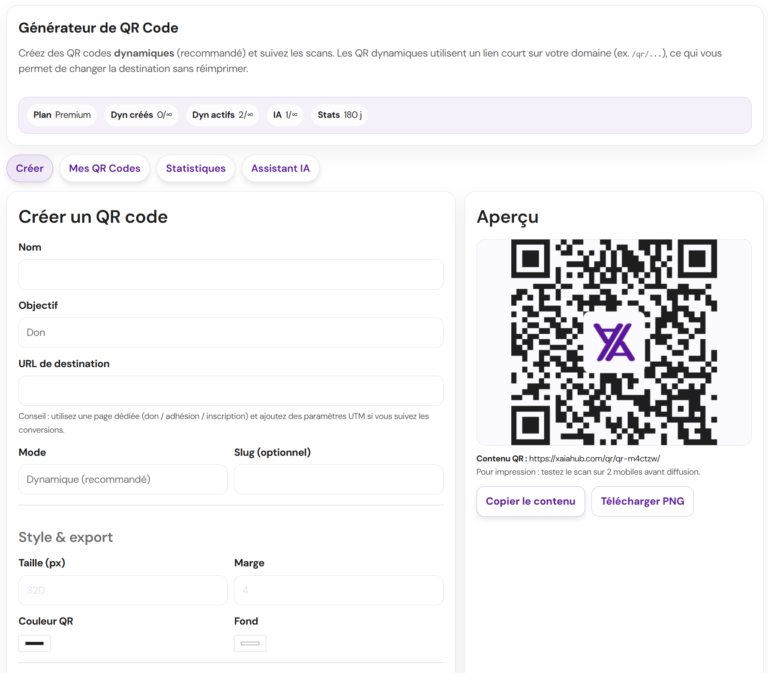
Task: Switch to the Créer tab
Action: tap(30, 168)
